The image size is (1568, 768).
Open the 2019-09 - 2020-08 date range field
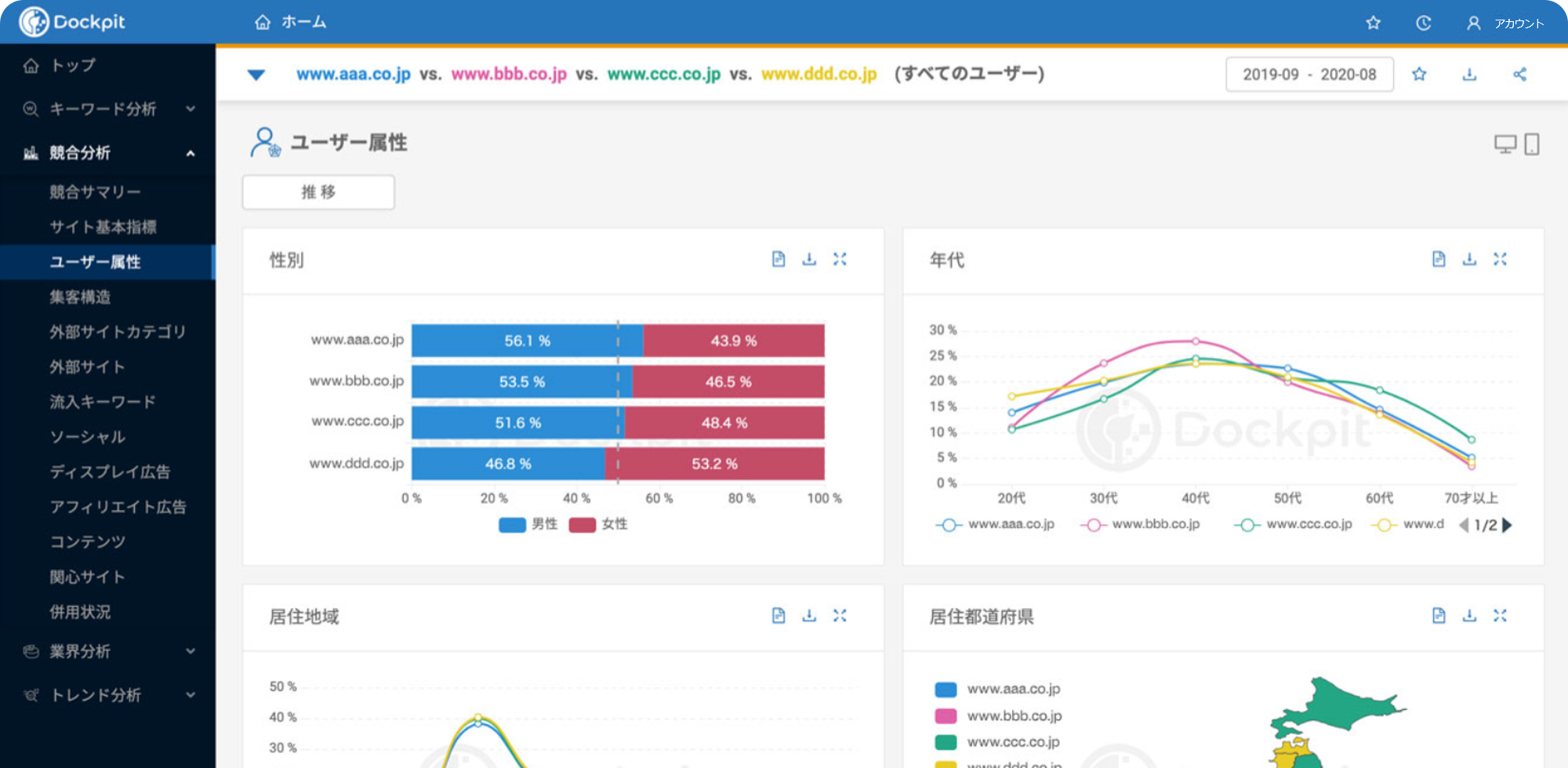pos(1308,75)
